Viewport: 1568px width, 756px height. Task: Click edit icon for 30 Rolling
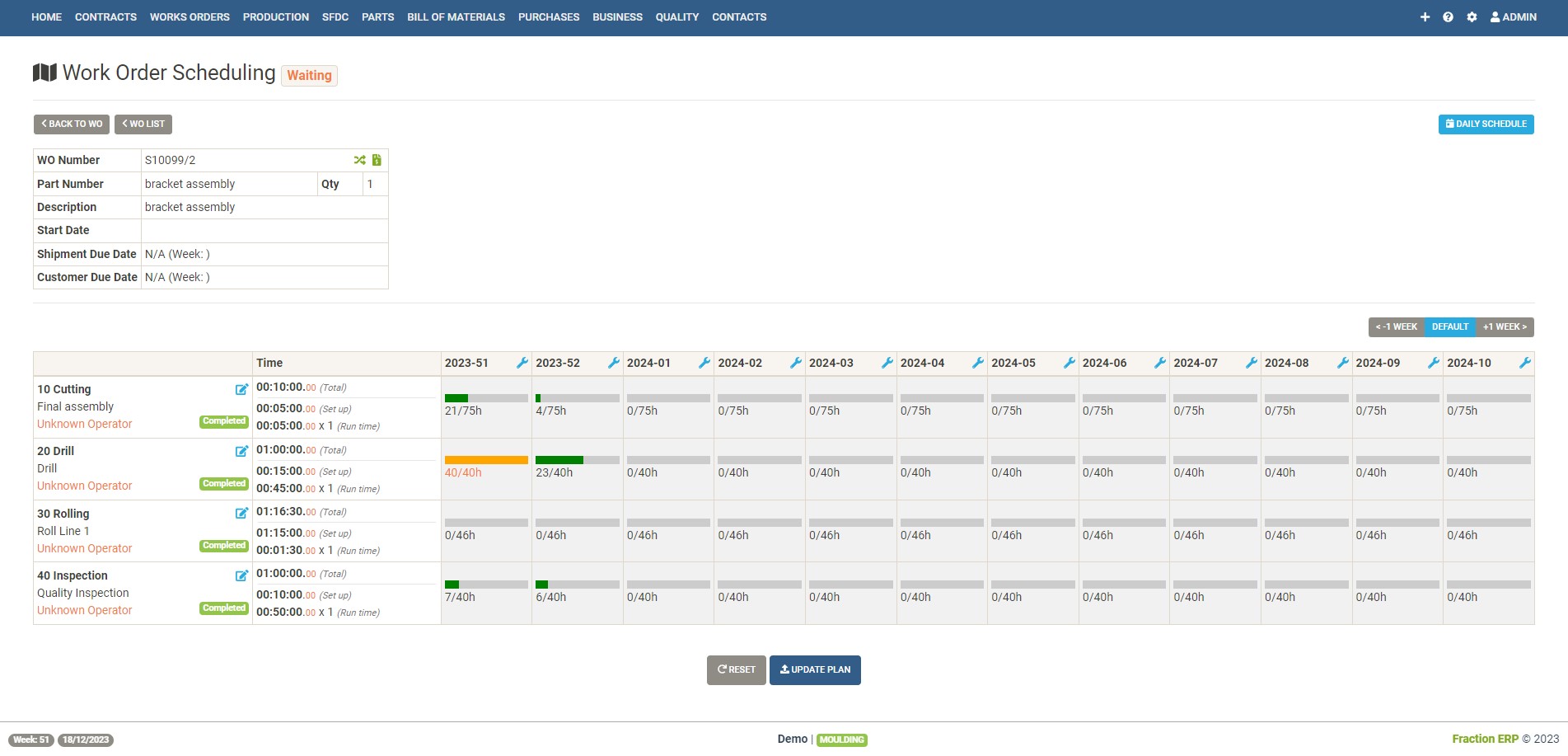click(x=241, y=513)
